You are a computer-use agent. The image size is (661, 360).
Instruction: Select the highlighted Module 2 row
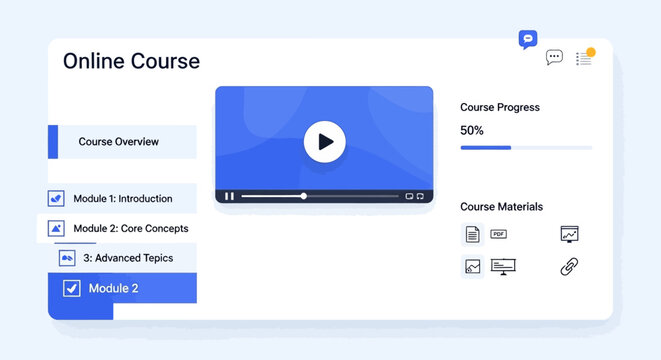click(x=122, y=288)
